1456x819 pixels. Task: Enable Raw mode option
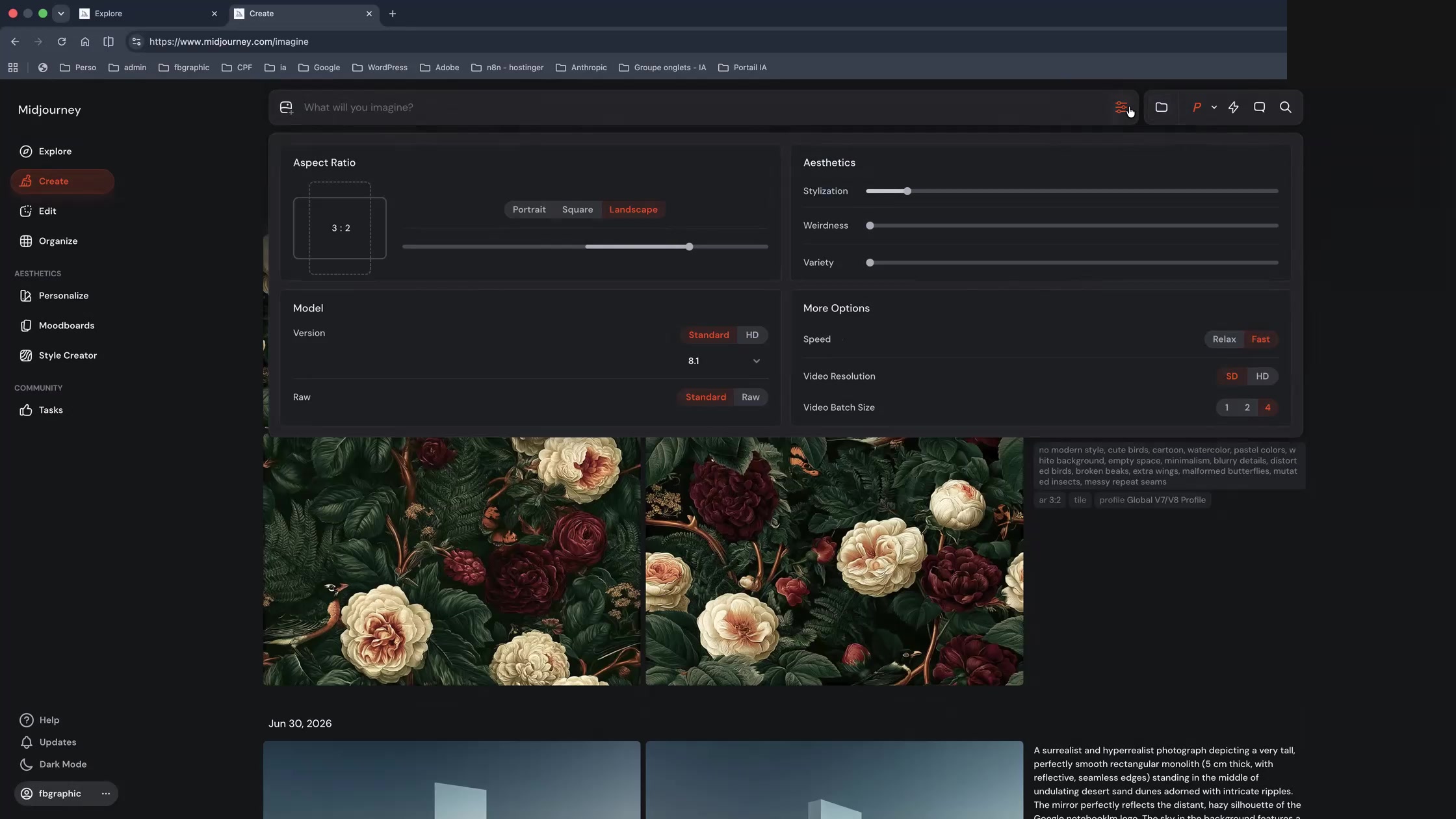pyautogui.click(x=750, y=397)
